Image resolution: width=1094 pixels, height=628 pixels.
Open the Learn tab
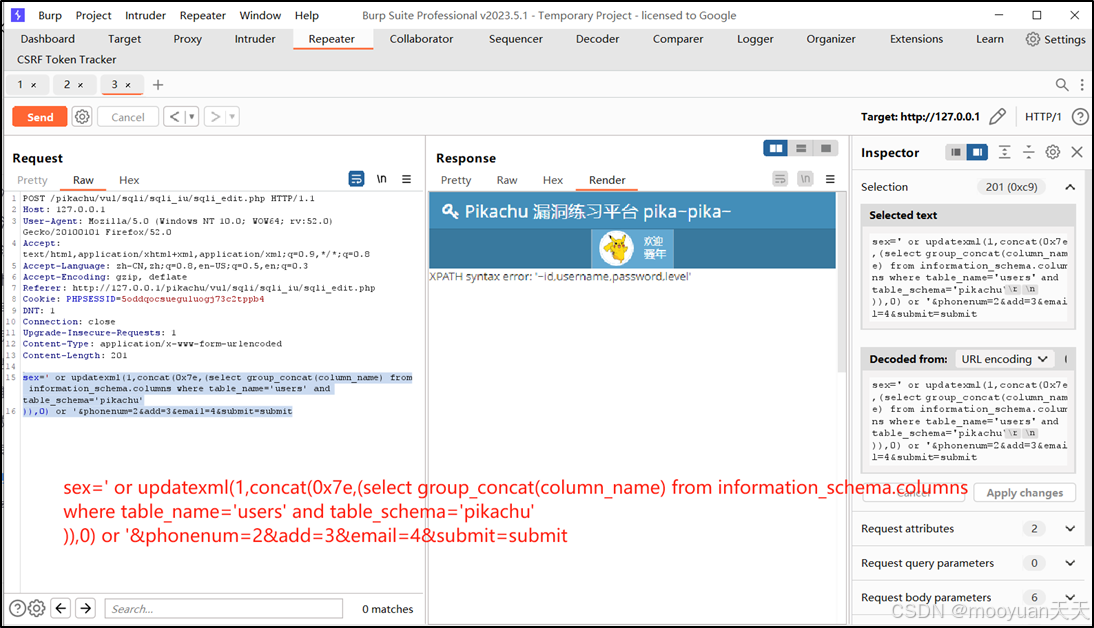[x=989, y=39]
